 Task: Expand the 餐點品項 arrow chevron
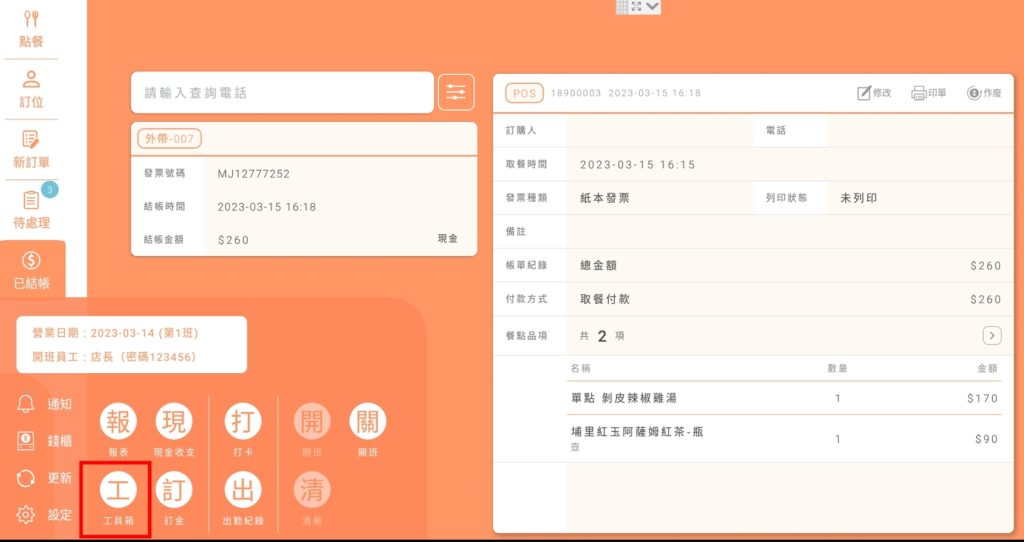[x=991, y=335]
